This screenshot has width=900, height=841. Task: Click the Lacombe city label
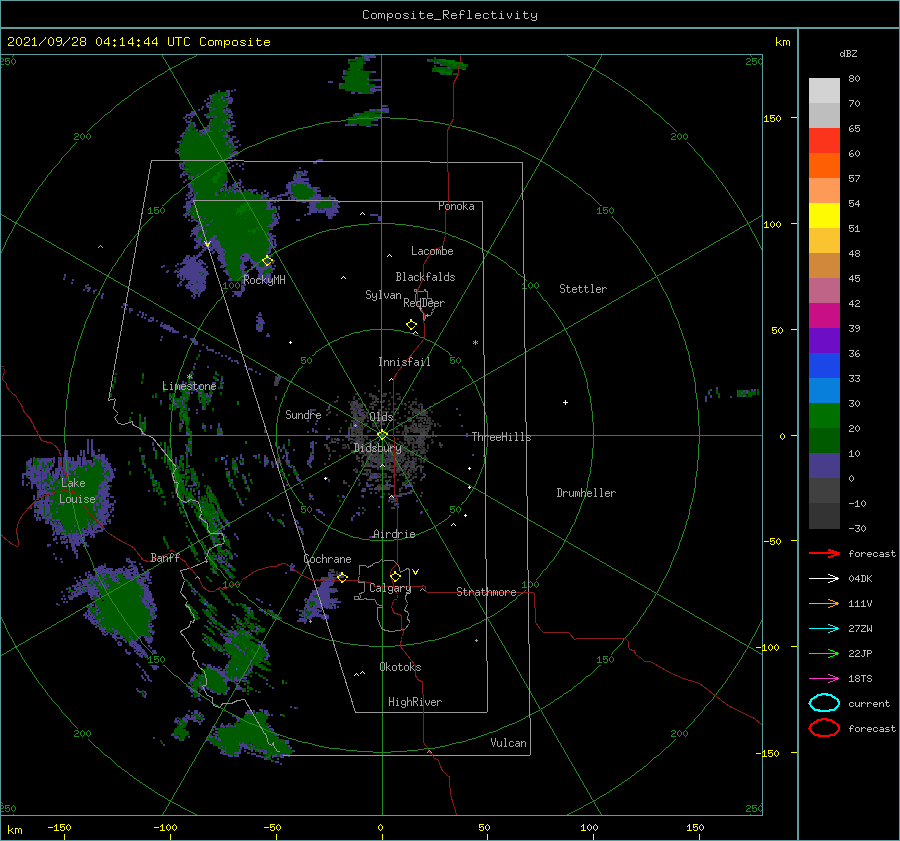[432, 251]
